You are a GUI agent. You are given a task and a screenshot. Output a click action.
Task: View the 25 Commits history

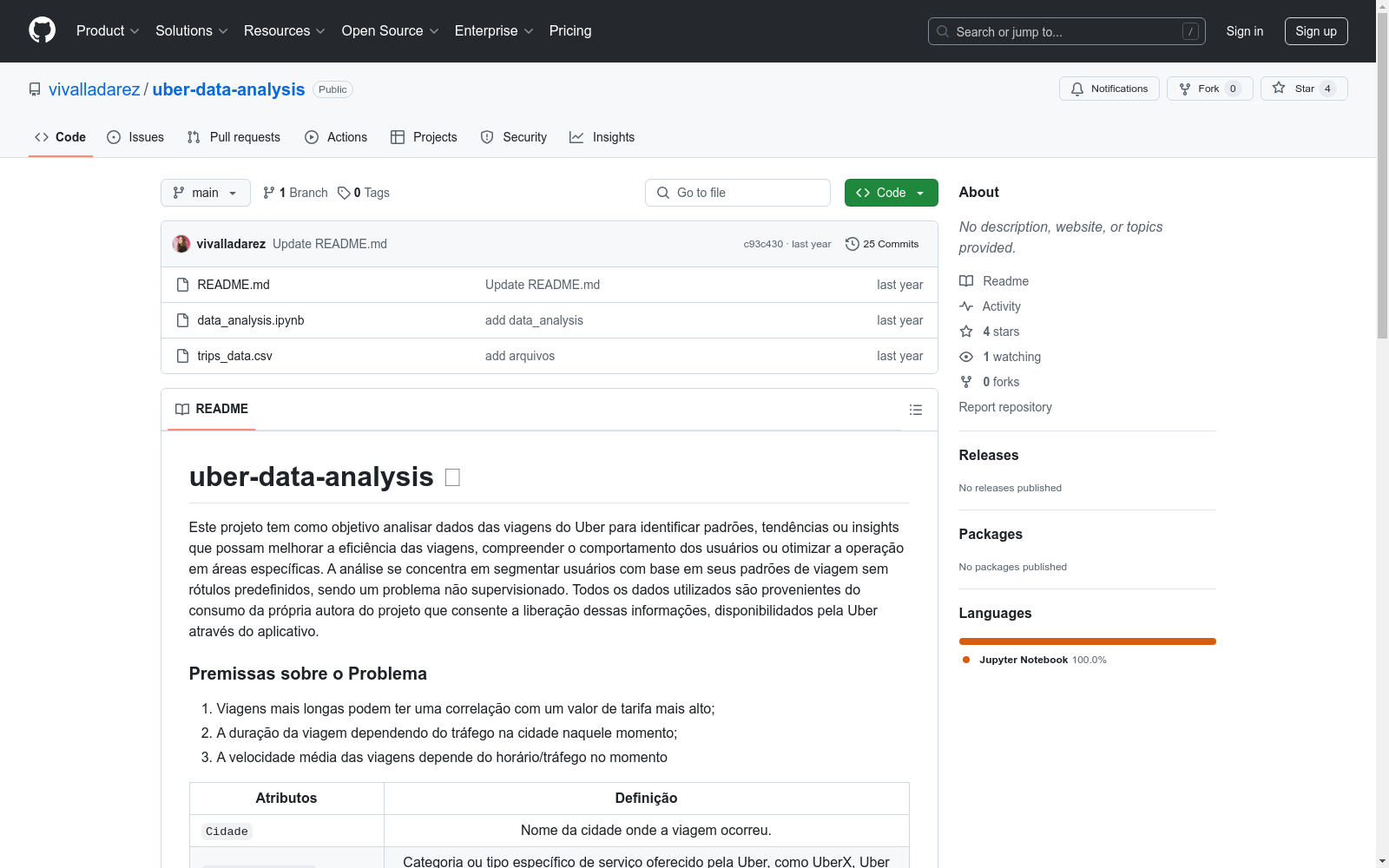click(x=882, y=244)
